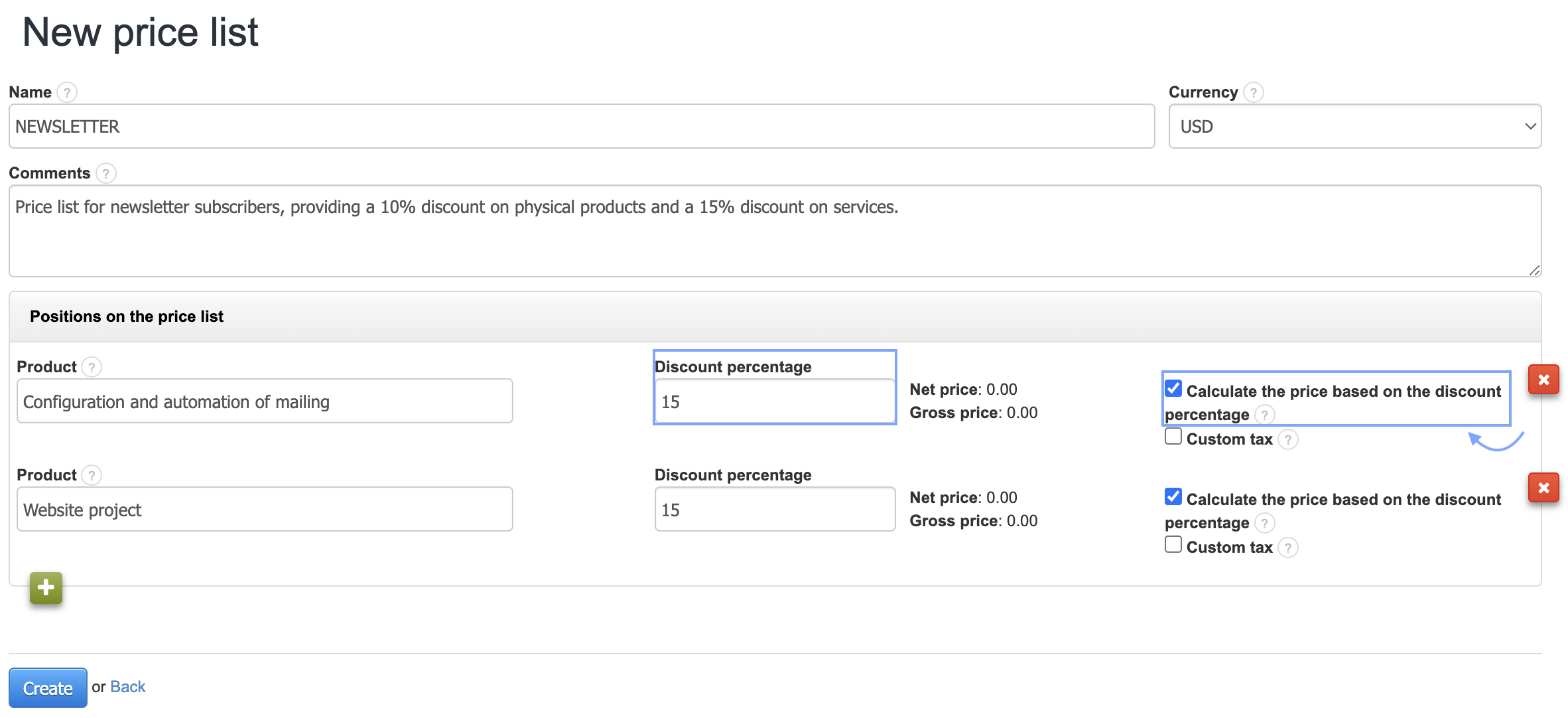Click help icon beside second Product label
1568x718 pixels.
point(92,475)
